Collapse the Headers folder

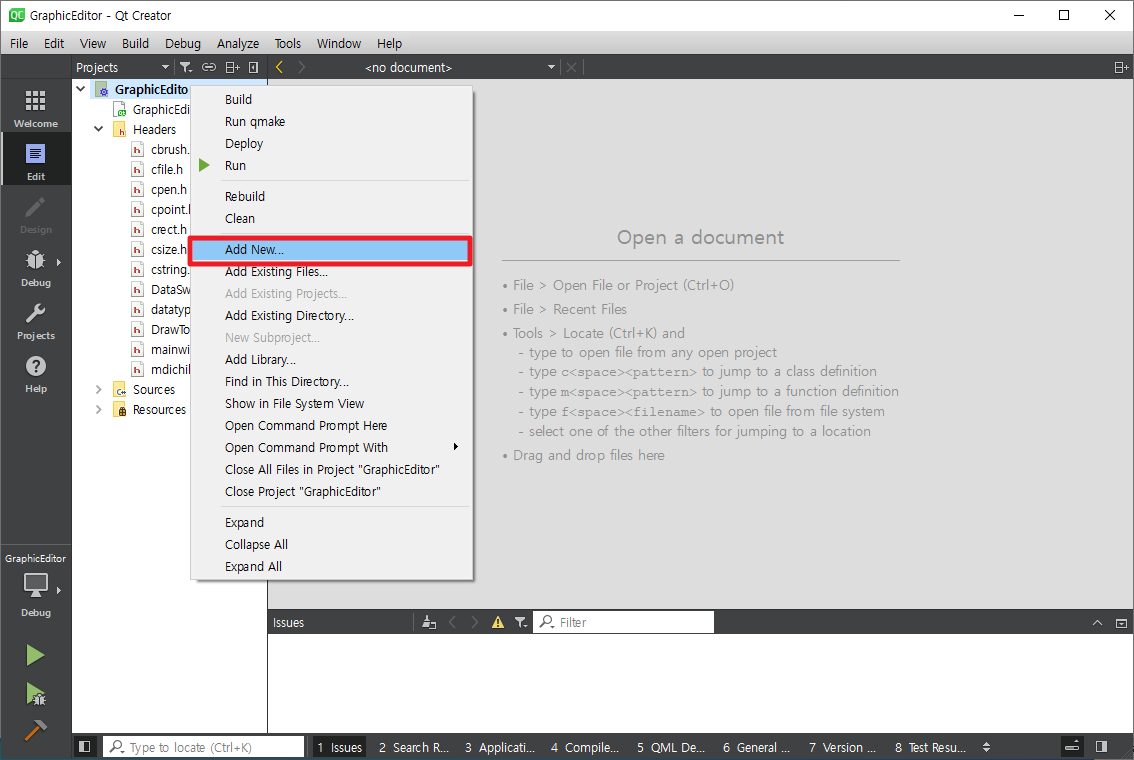tap(98, 129)
